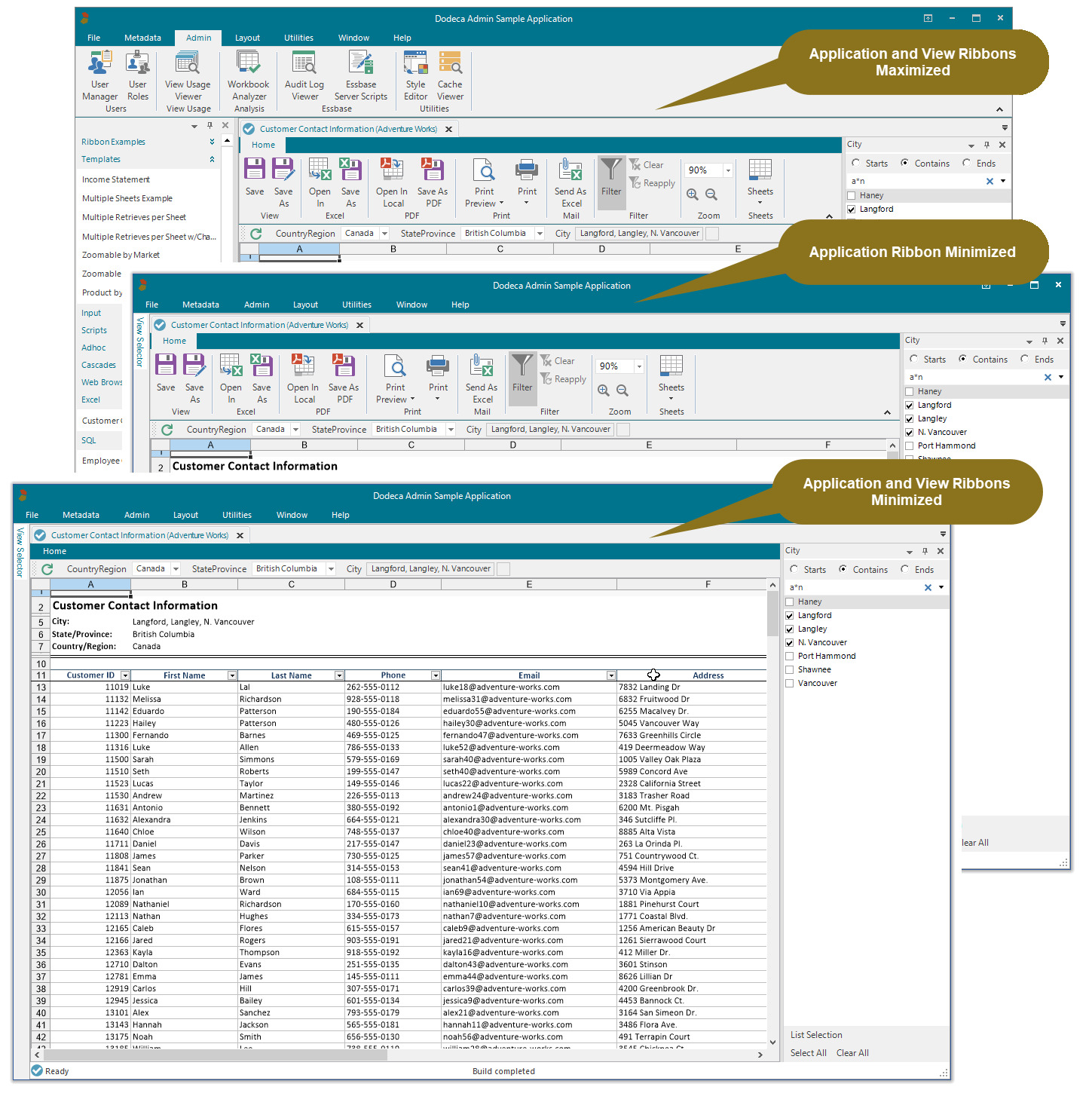Click zoom out magnifier in middle window
The image size is (1092, 1093).
[x=622, y=390]
